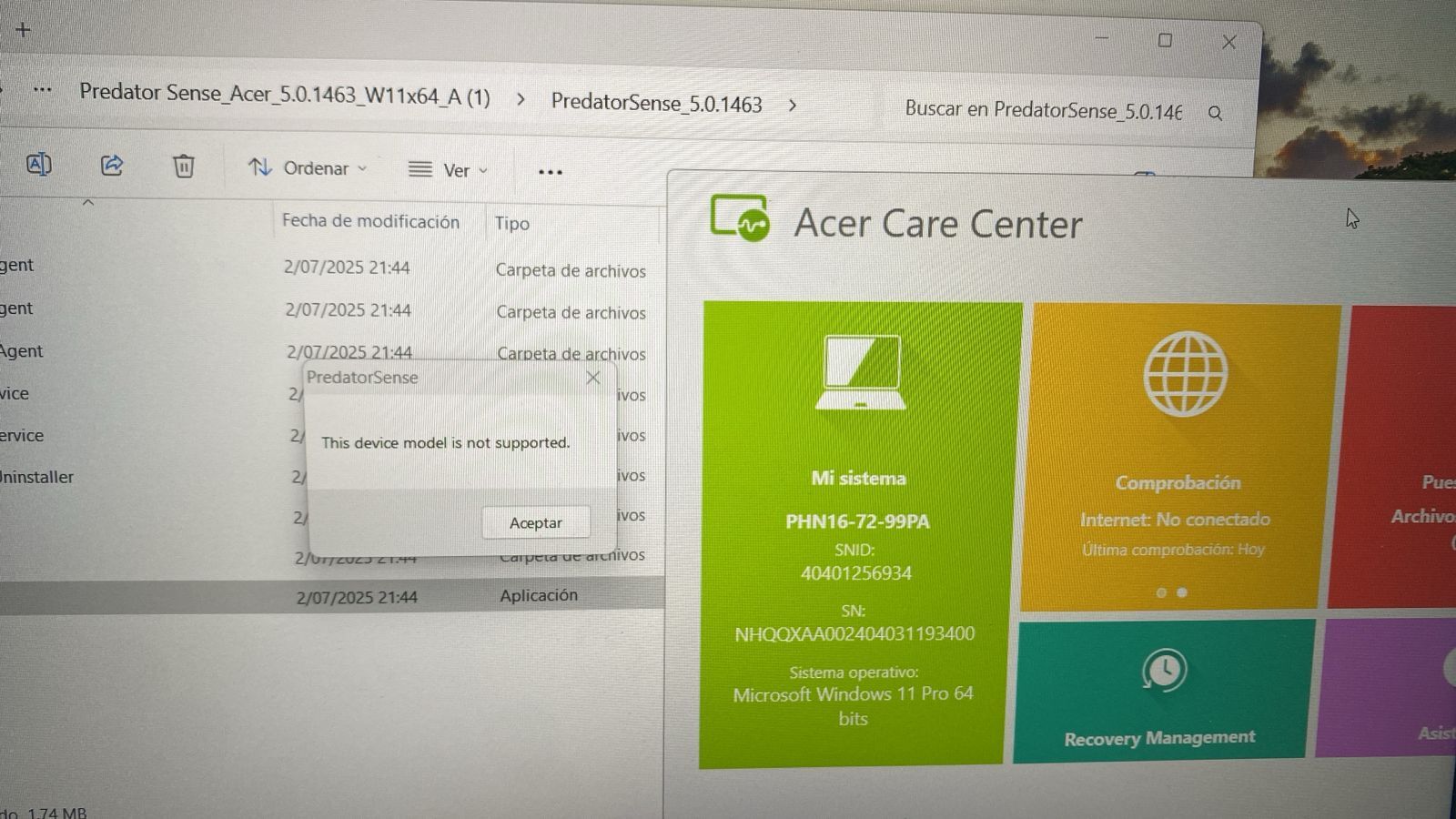Select first carousel dot on Comprobación tile
The width and height of the screenshot is (1456, 819).
point(1161,592)
